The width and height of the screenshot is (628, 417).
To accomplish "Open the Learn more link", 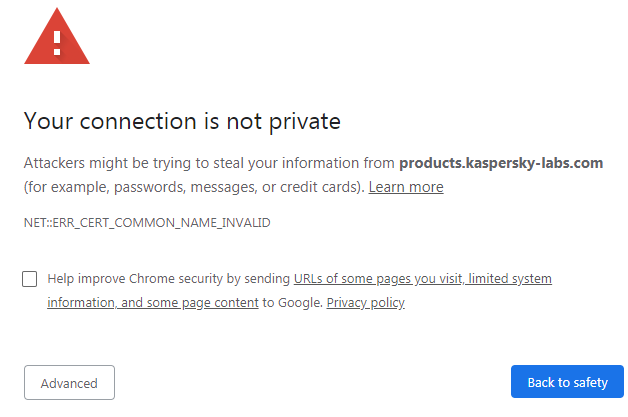I will point(406,187).
